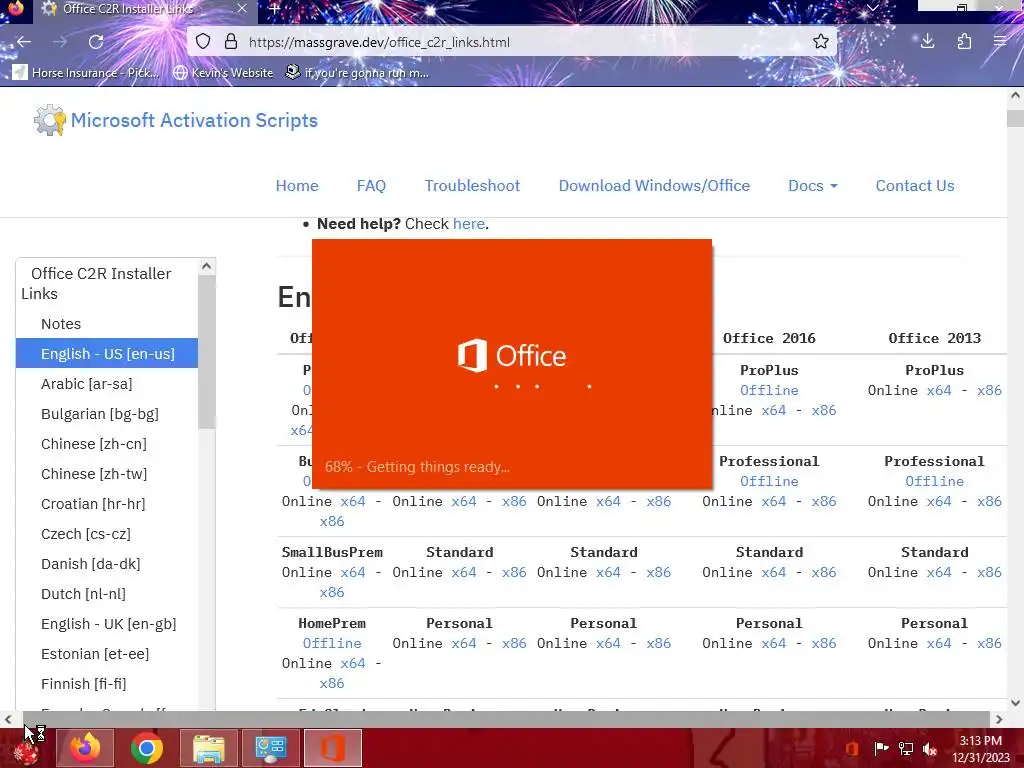
Task: Click SmallBusPrem Online x64 link
Action: [353, 572]
